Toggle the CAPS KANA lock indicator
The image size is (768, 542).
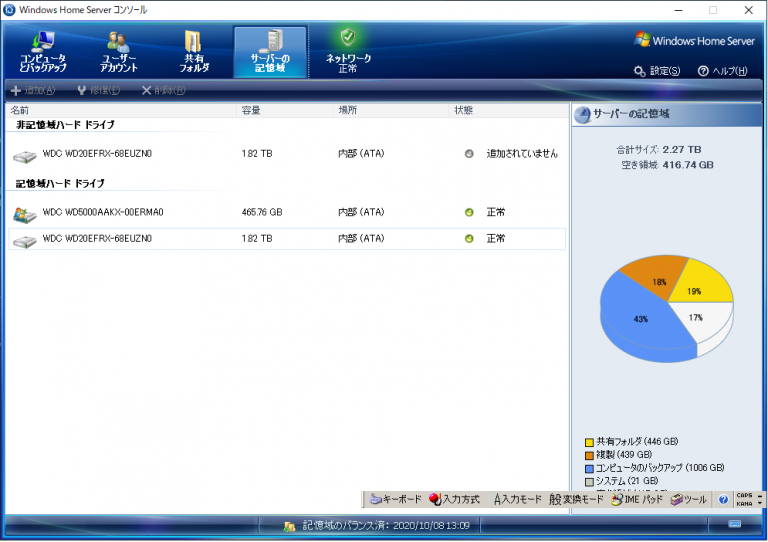744,499
